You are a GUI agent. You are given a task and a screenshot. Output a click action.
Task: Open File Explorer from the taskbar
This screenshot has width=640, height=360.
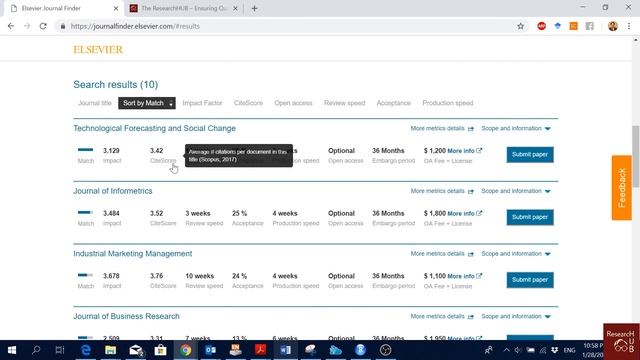click(110, 350)
